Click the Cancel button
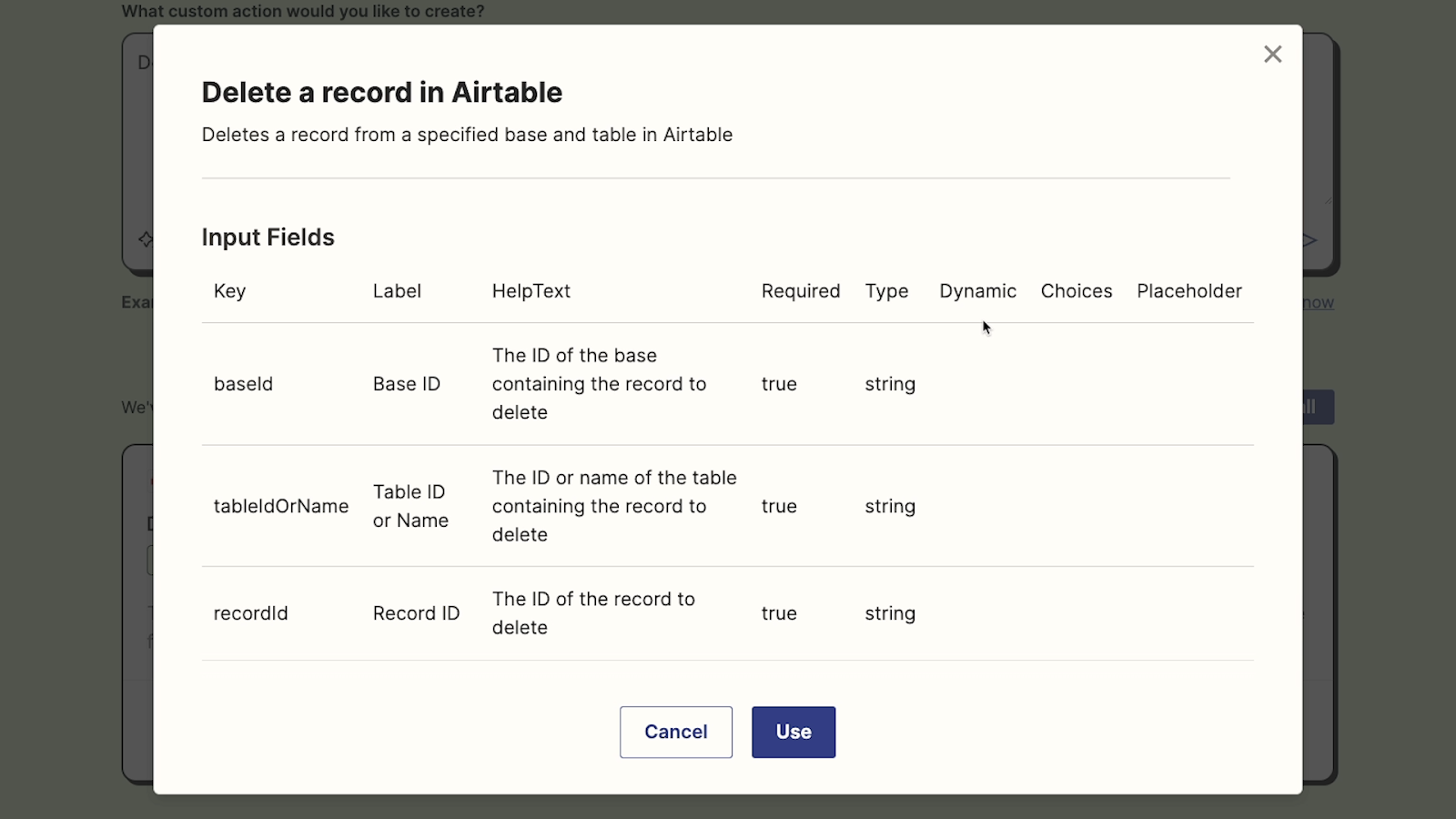1456x819 pixels. click(x=676, y=732)
